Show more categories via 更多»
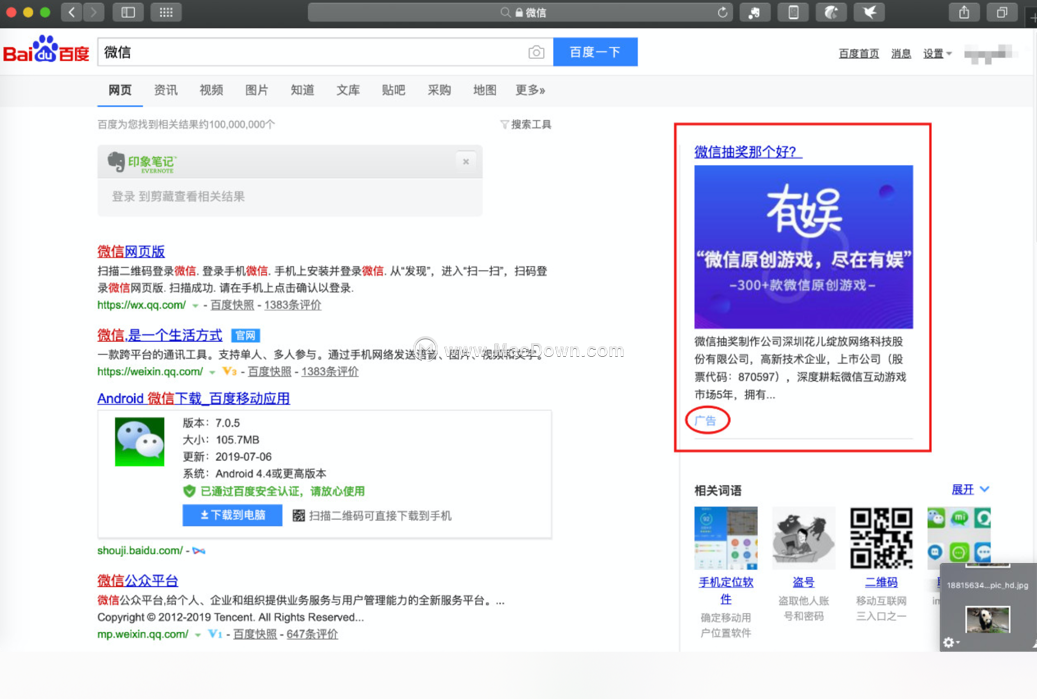The image size is (1037, 699). (530, 90)
